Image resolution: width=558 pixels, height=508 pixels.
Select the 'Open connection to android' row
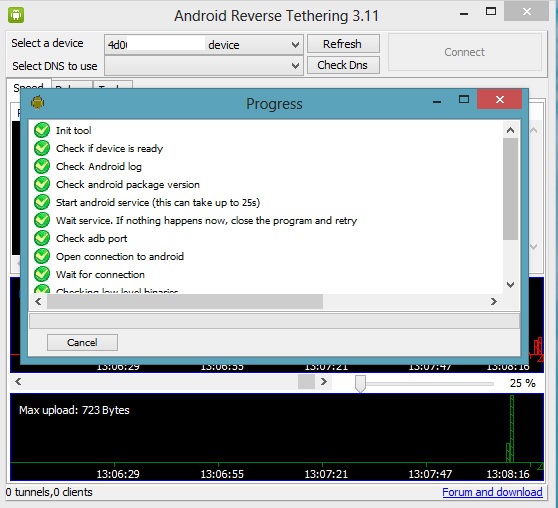click(120, 256)
